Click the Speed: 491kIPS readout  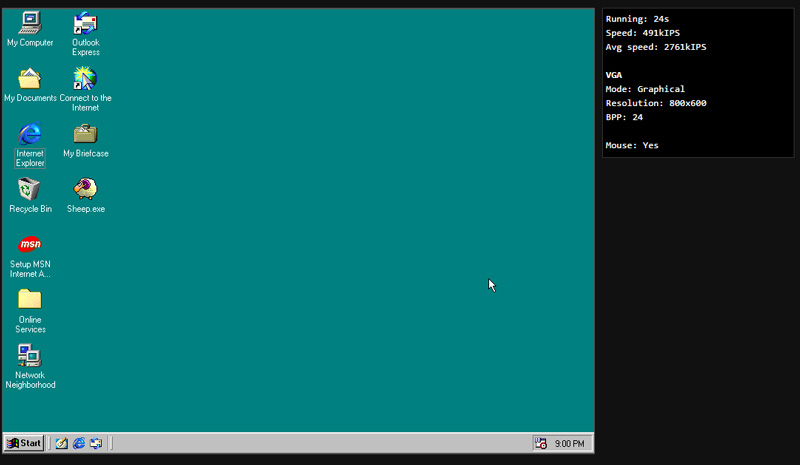(x=643, y=33)
